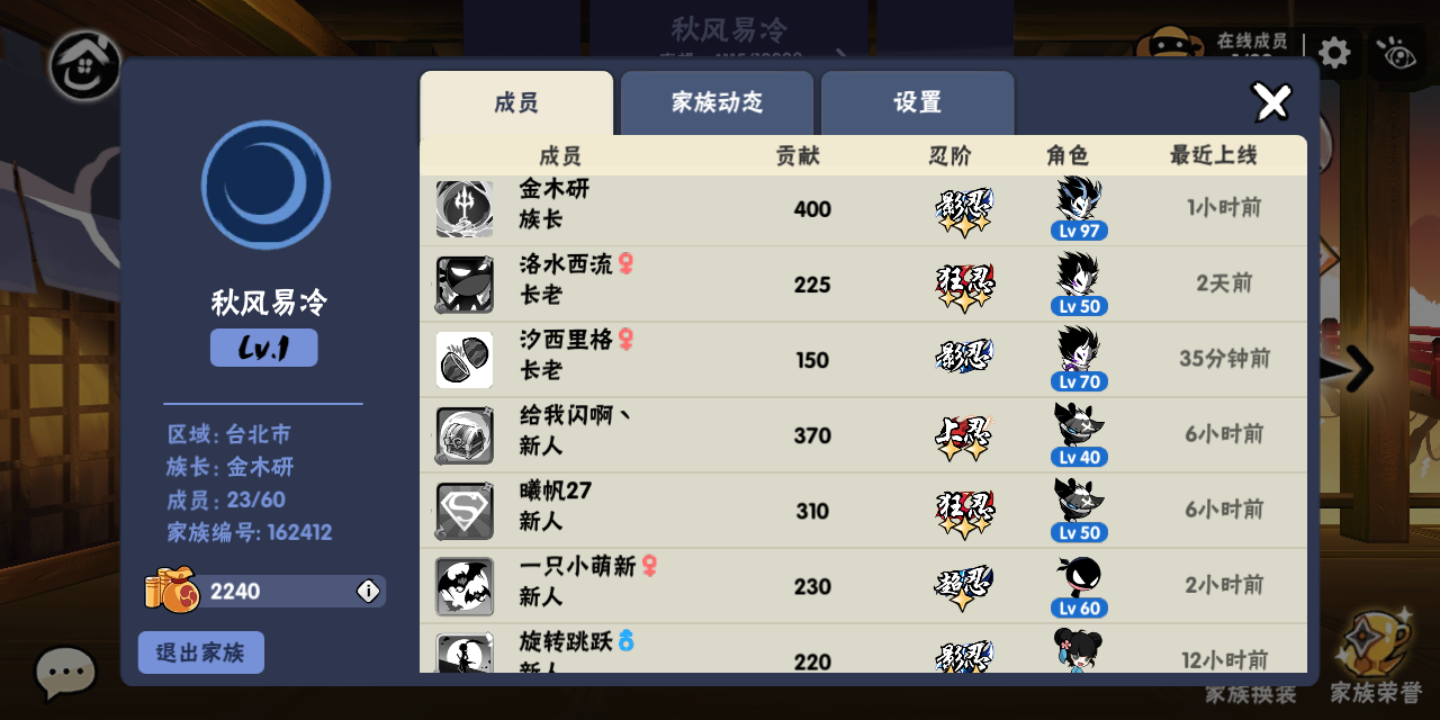
Task: Tap 金木研's trident avatar icon
Action: [x=464, y=209]
